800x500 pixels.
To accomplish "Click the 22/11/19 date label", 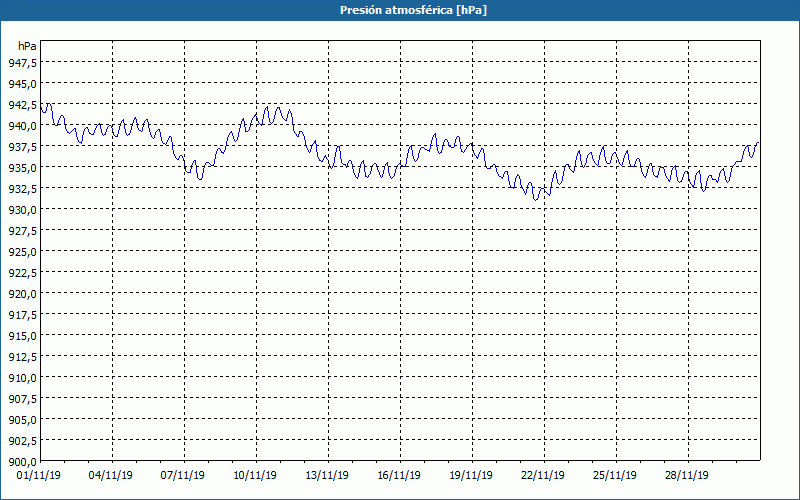I will pos(543,476).
